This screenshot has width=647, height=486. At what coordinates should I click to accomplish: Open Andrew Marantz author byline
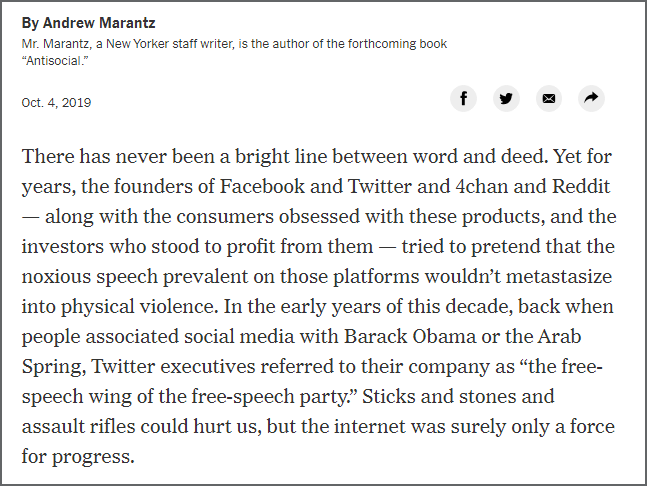pos(99,23)
